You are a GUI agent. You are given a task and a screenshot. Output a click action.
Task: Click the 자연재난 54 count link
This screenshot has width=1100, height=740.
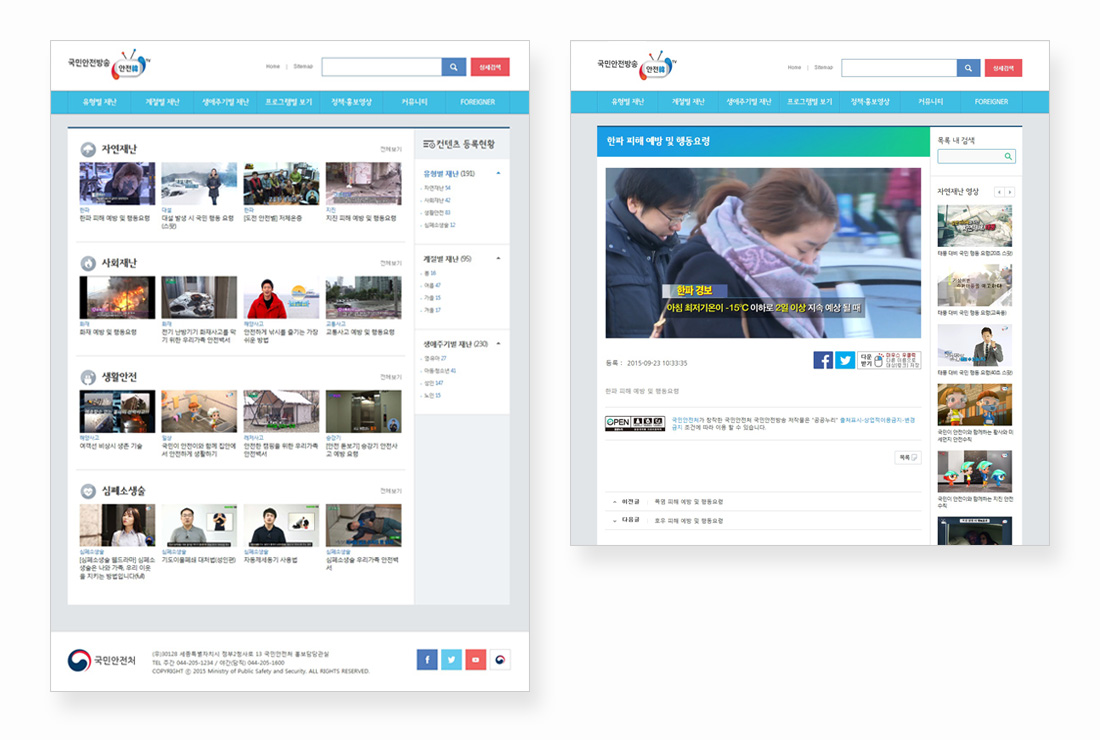pyautogui.click(x=437, y=188)
